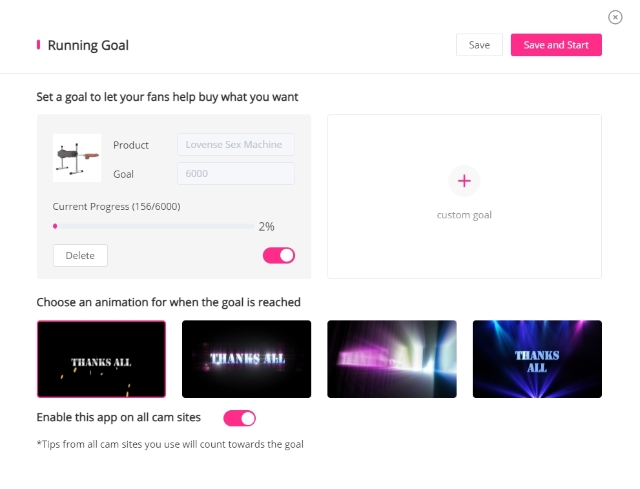Click the Lovense Sex Machine product image
This screenshot has height=489, width=640.
coord(77,158)
